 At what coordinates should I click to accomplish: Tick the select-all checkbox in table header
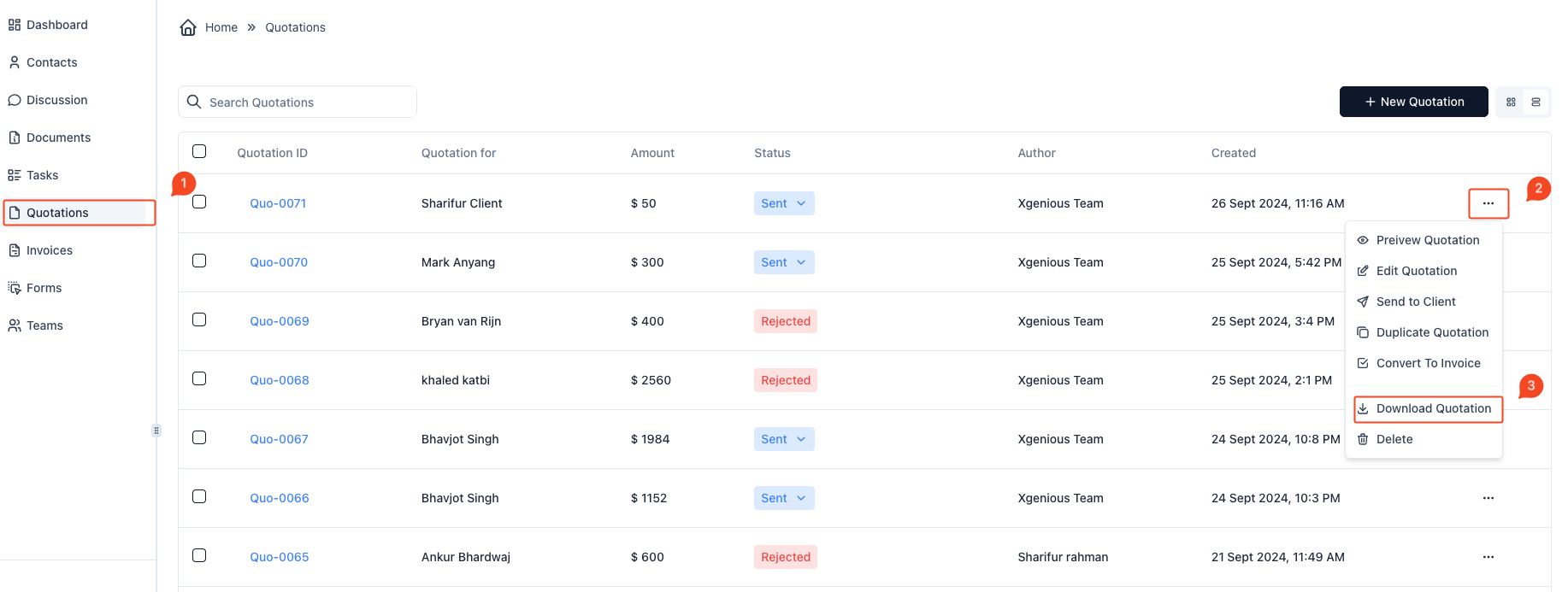(x=199, y=151)
